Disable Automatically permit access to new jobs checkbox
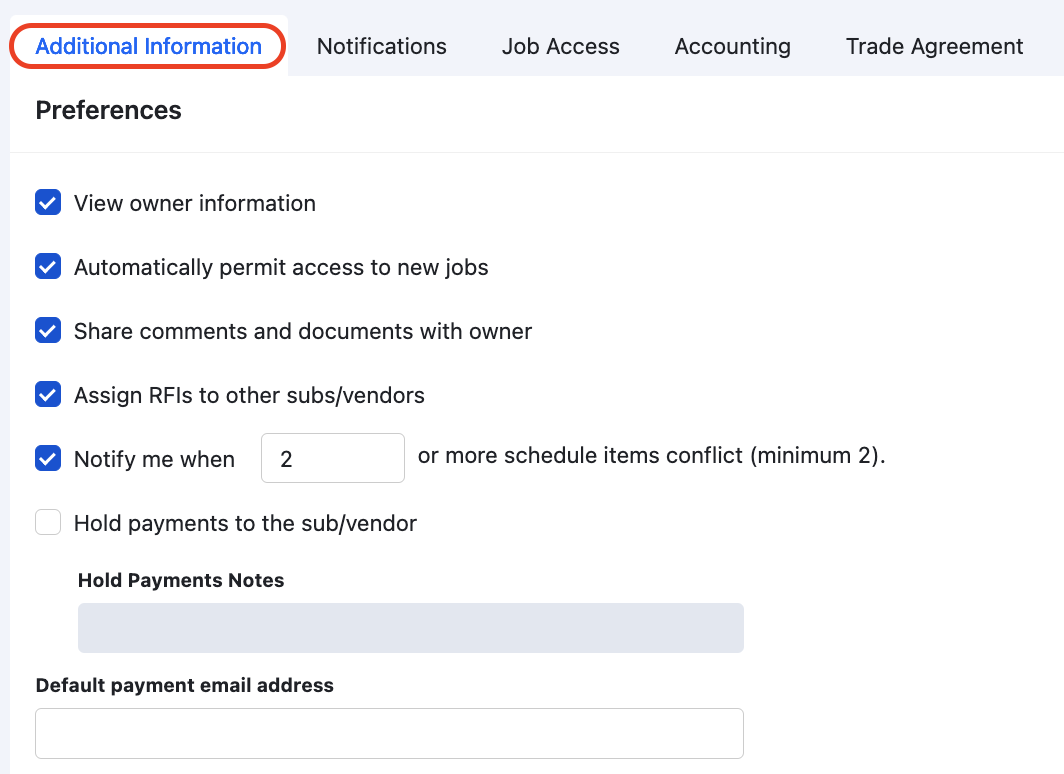The height and width of the screenshot is (774, 1064). click(48, 267)
